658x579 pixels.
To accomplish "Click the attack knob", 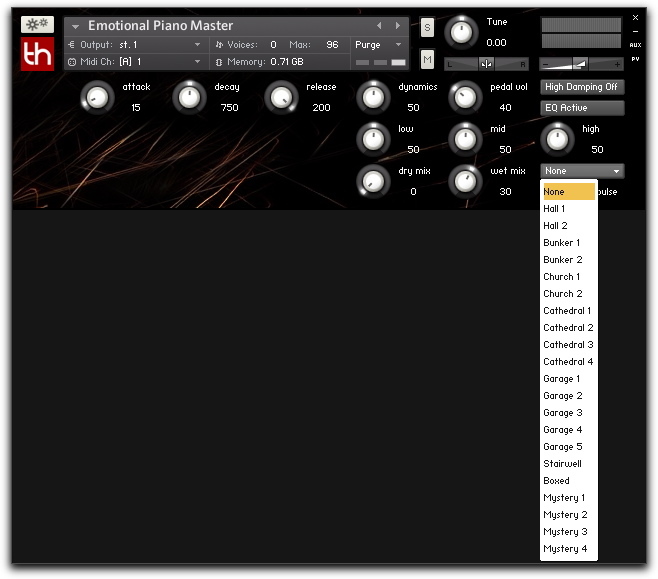I will [97, 97].
